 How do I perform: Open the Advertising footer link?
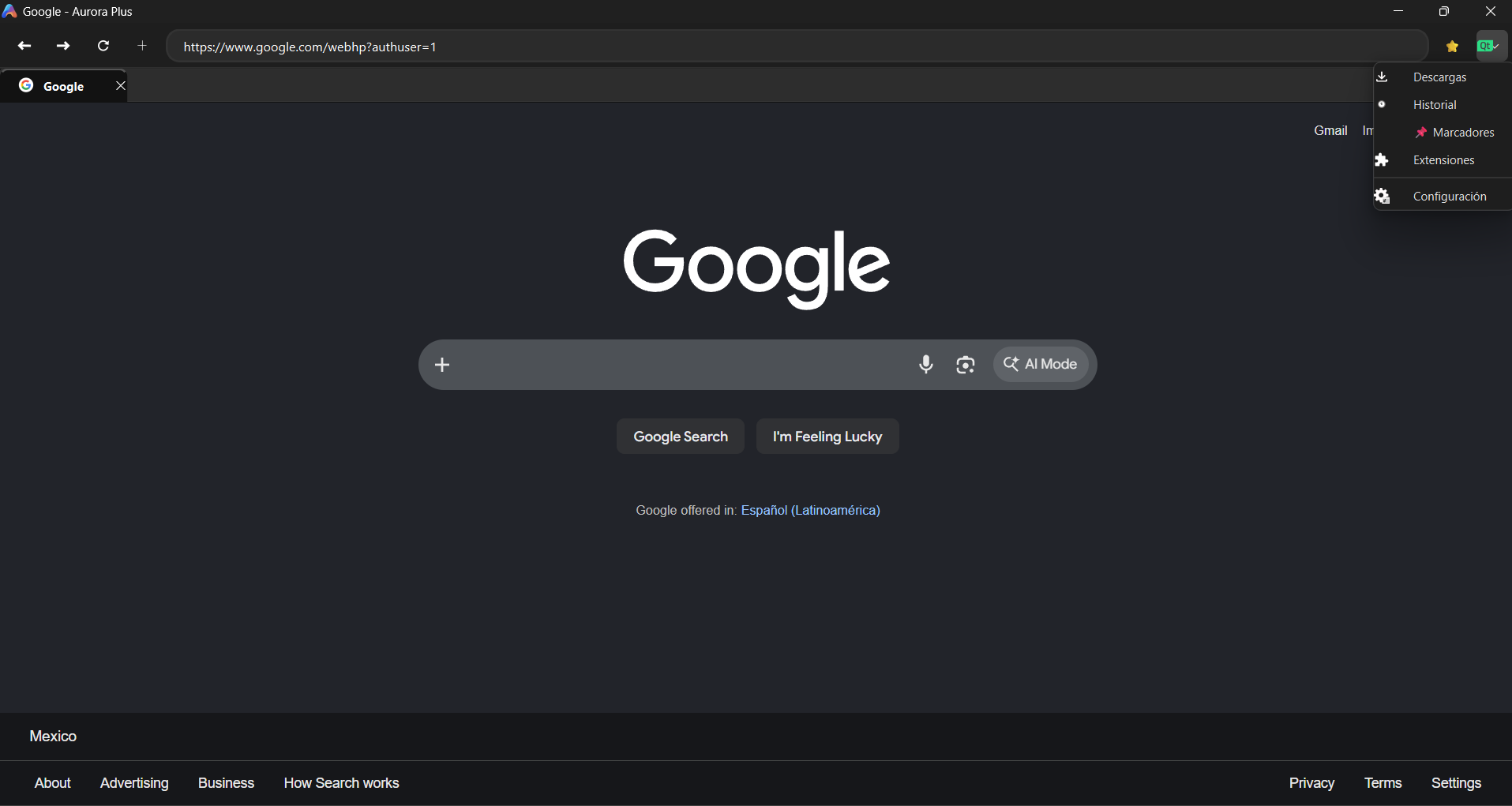tap(134, 782)
